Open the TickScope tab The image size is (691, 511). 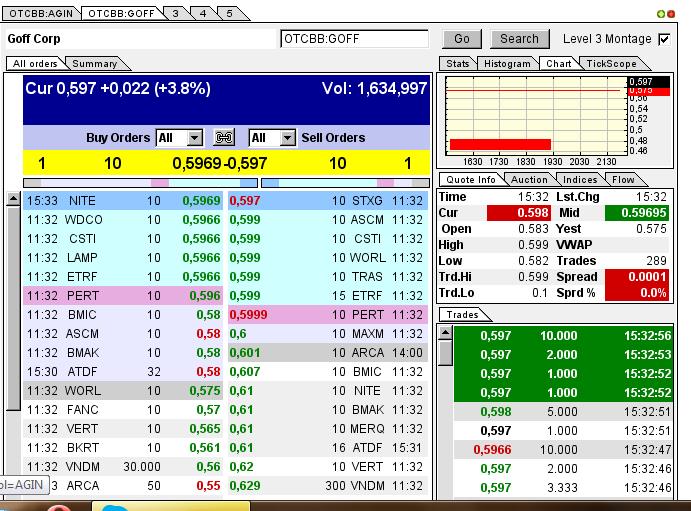[x=611, y=63]
